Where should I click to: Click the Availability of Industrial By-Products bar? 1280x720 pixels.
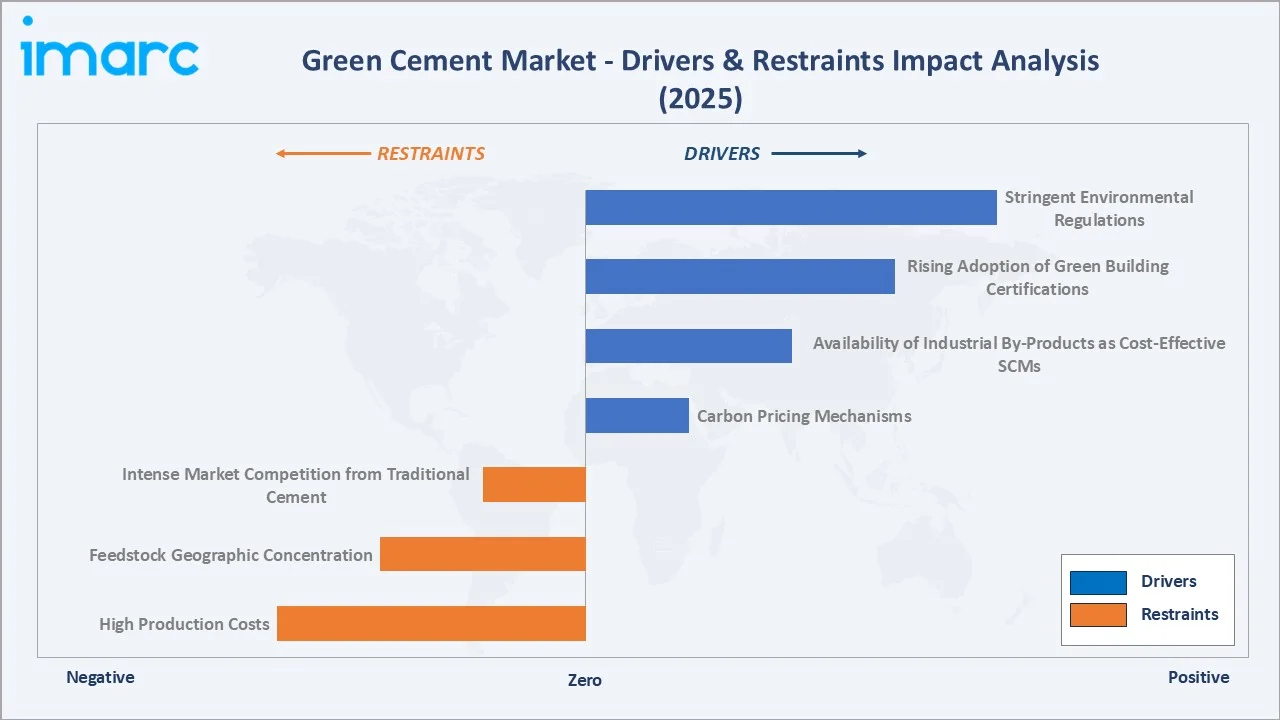click(688, 345)
